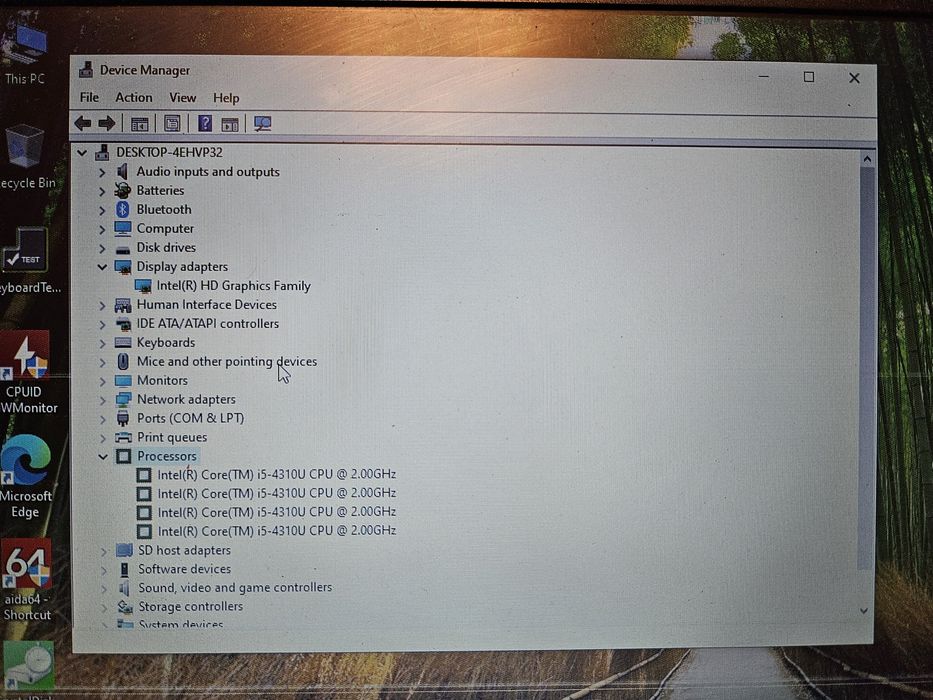Maximize the Device Manager window
Screen dimensions: 933x700
809,77
